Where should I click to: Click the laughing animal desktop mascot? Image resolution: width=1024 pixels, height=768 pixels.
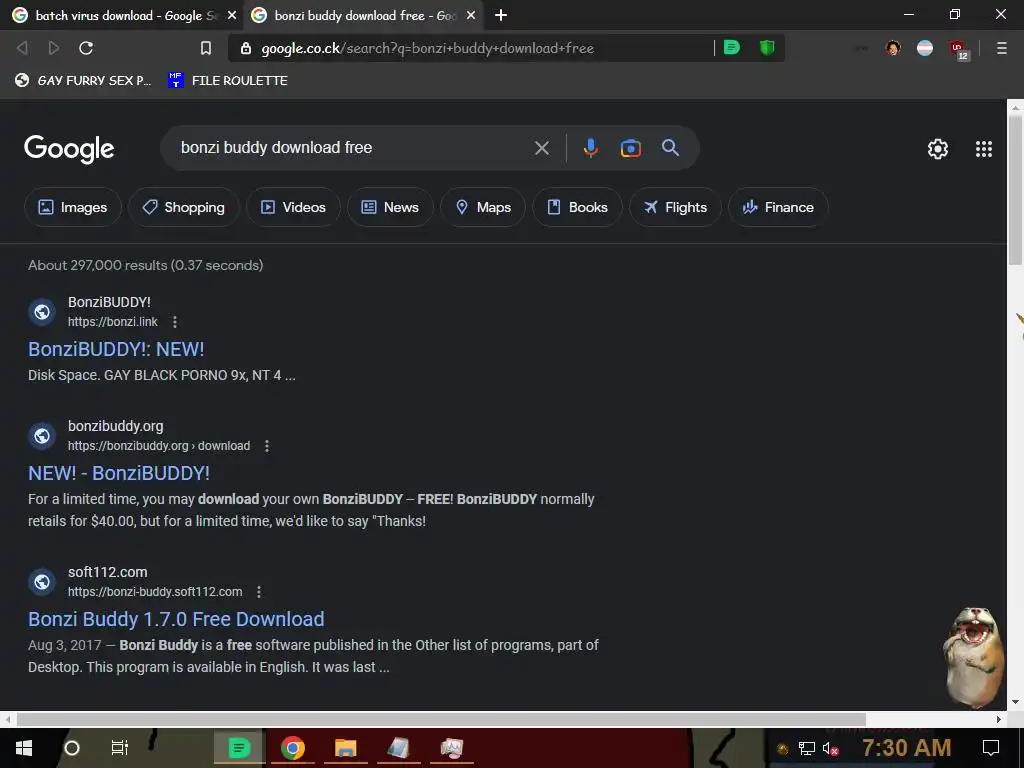point(974,656)
